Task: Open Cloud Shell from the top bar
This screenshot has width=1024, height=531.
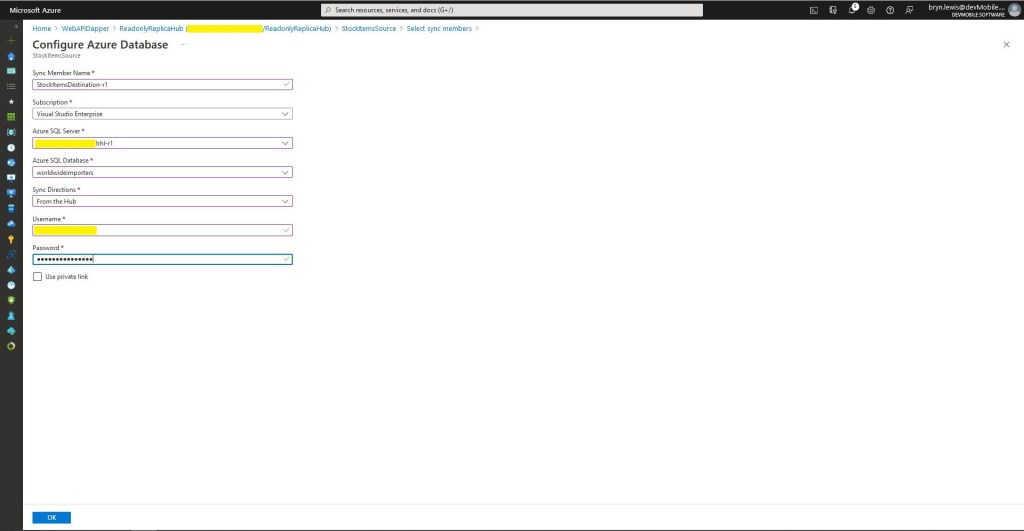Action: click(x=814, y=10)
